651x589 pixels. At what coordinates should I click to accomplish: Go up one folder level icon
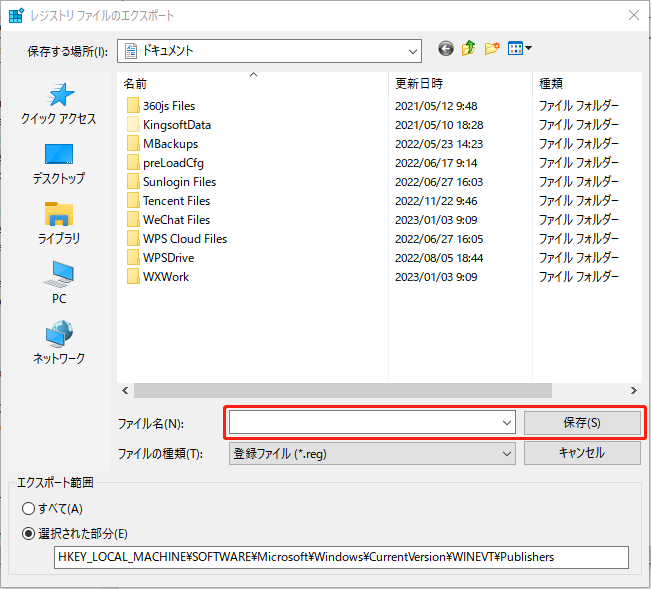tap(468, 49)
